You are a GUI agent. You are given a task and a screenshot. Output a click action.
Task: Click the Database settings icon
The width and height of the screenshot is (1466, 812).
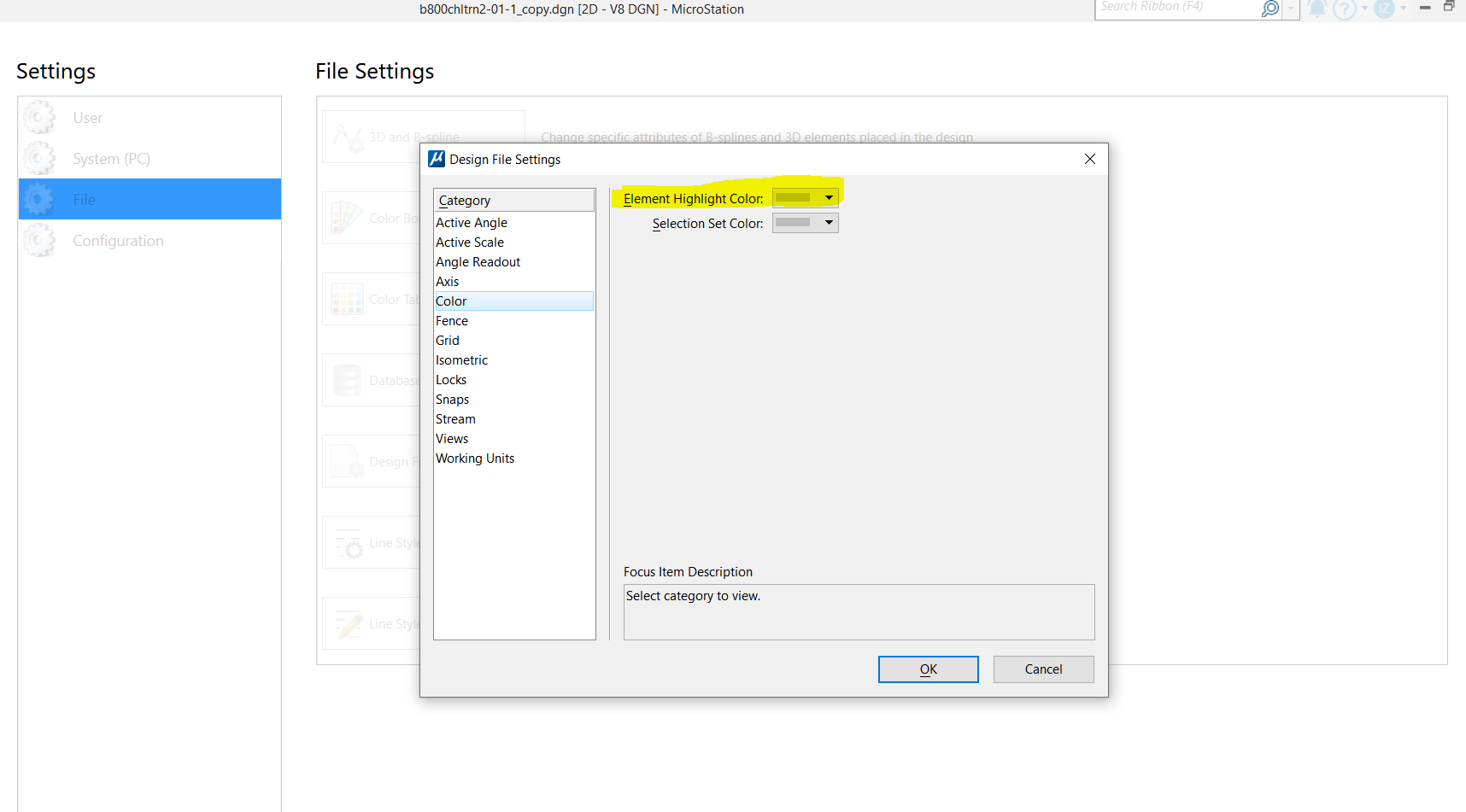347,380
